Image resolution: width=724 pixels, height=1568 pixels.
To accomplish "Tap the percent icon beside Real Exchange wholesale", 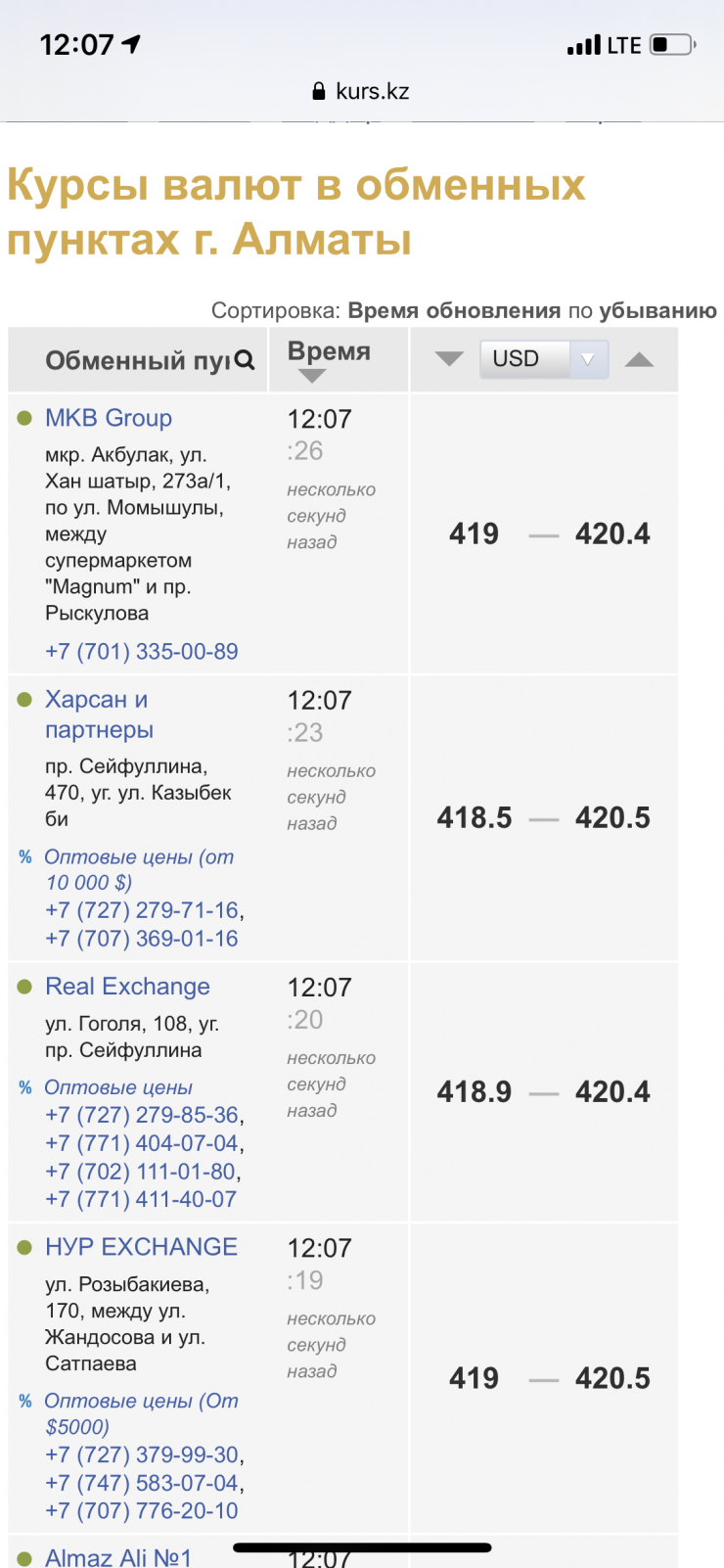I will click(25, 1087).
